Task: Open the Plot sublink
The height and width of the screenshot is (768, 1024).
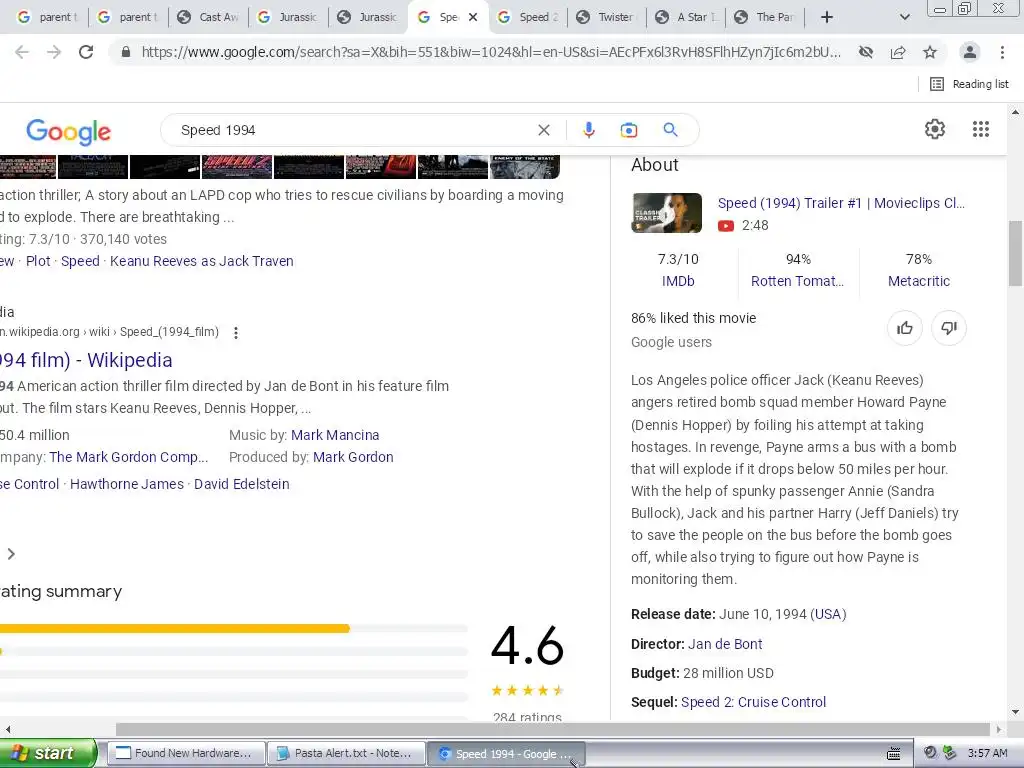Action: coord(38,261)
